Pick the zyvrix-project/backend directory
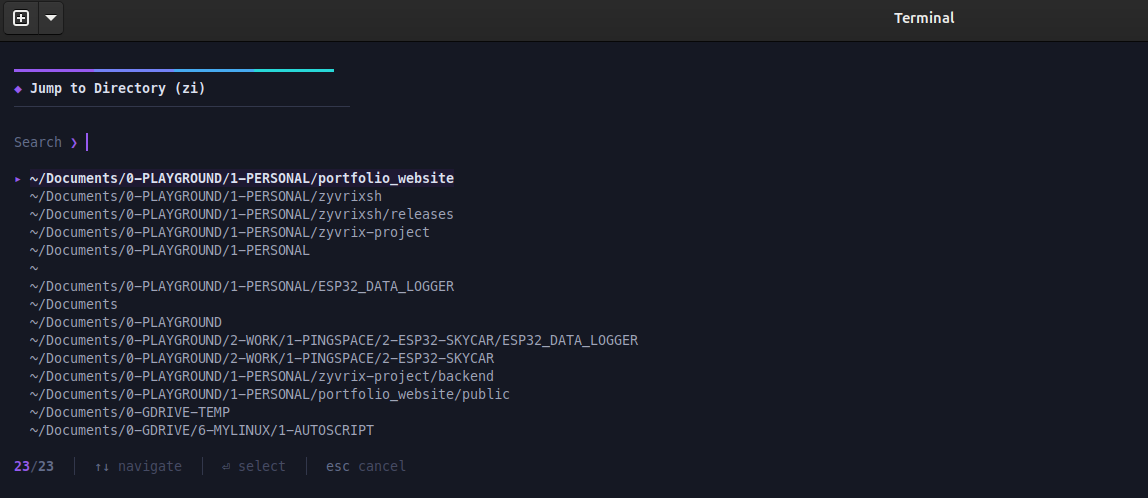The image size is (1148, 498). coord(261,376)
